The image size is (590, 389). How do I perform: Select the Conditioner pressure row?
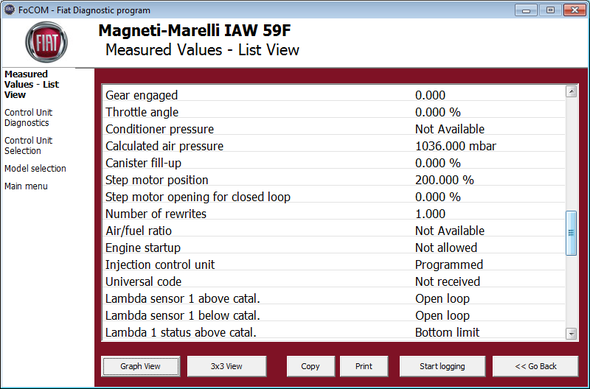click(334, 129)
